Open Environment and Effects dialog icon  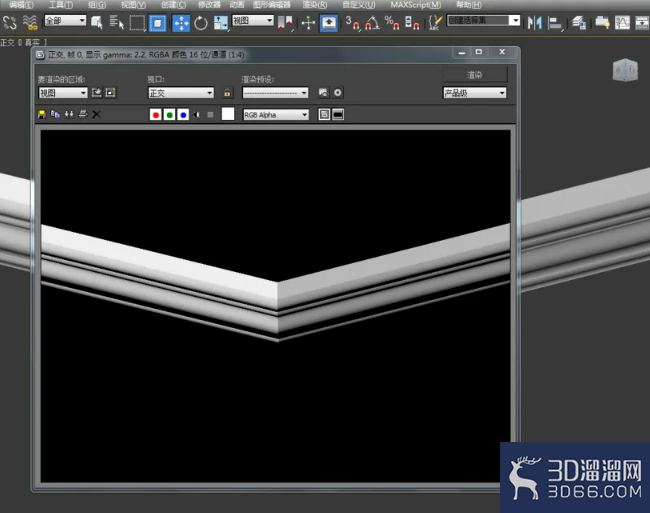click(338, 92)
